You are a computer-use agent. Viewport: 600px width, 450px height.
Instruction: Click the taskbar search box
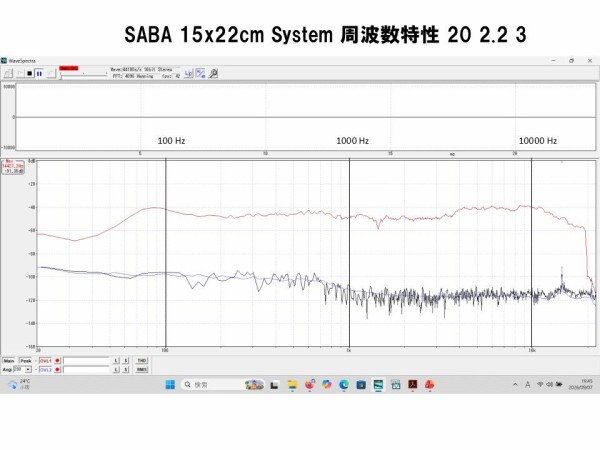224,385
